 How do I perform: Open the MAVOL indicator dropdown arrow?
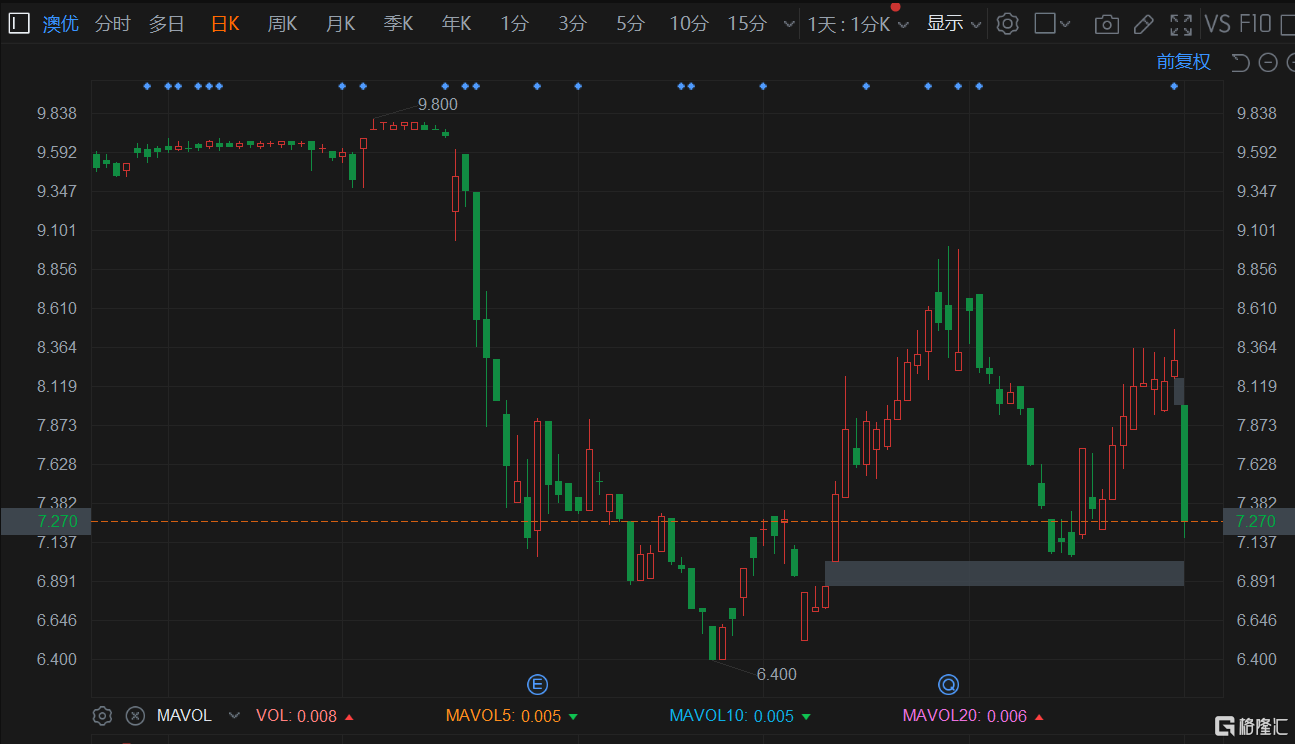click(234, 716)
